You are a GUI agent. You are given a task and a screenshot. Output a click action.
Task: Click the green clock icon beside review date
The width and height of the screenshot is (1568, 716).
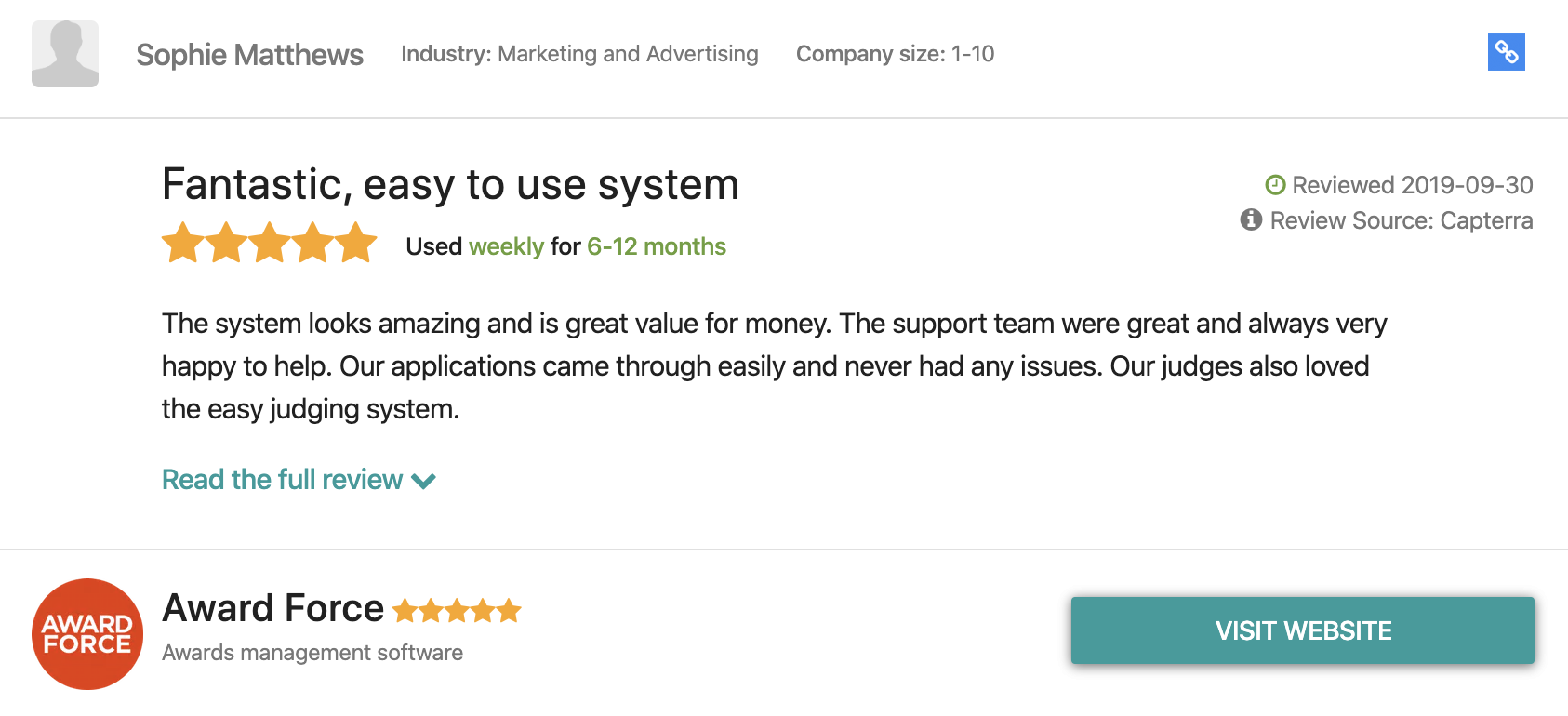tap(1275, 185)
